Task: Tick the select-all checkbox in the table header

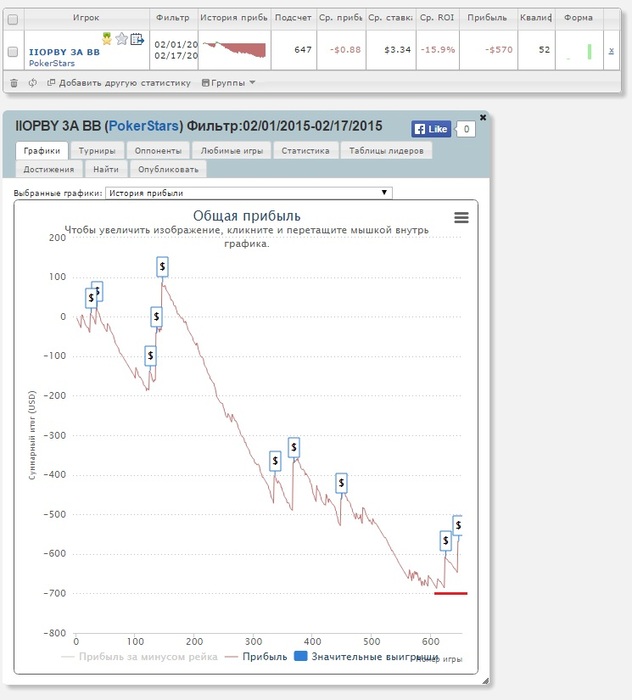Action: click(13, 19)
